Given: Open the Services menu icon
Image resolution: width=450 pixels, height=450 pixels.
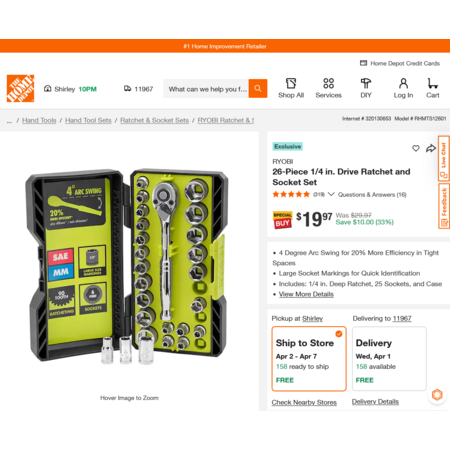Looking at the screenshot, I should tap(328, 83).
